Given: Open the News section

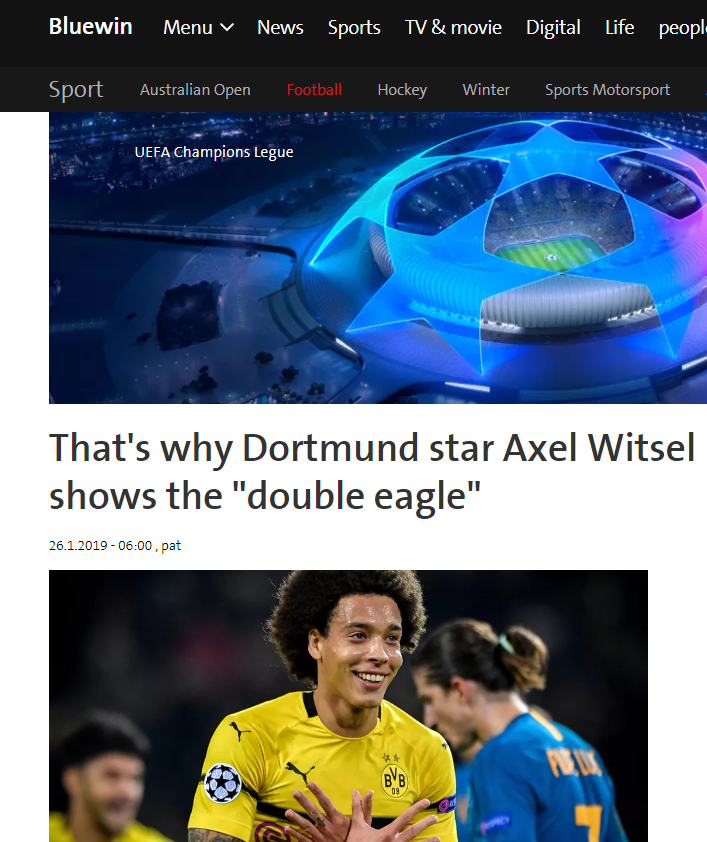Looking at the screenshot, I should click(x=280, y=27).
